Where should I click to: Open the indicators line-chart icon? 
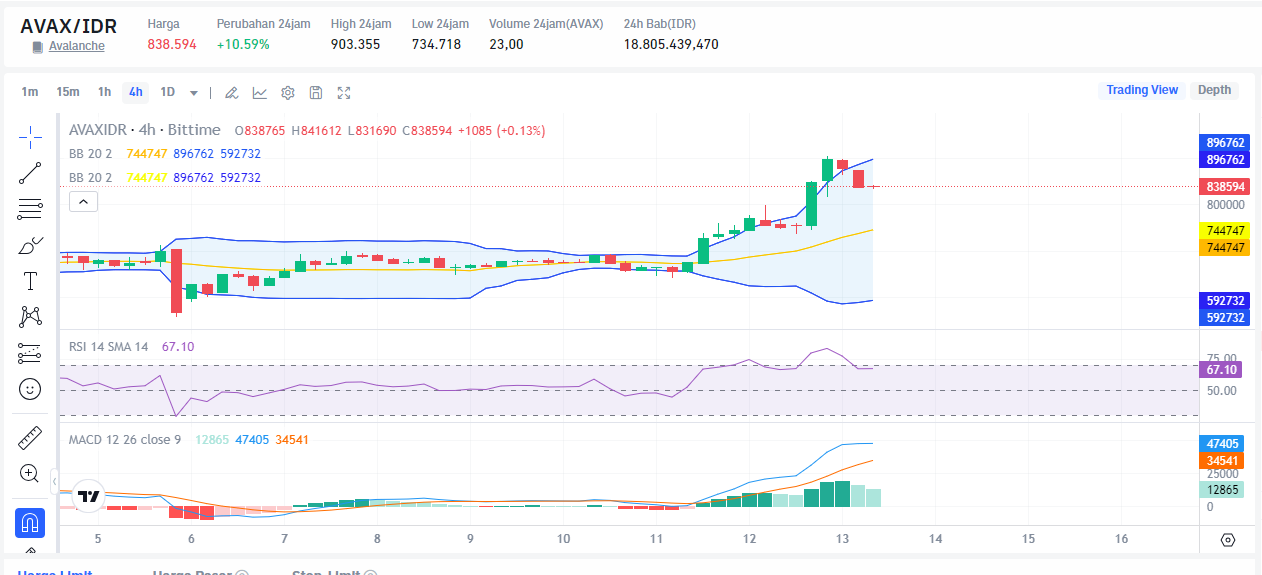pyautogui.click(x=259, y=93)
